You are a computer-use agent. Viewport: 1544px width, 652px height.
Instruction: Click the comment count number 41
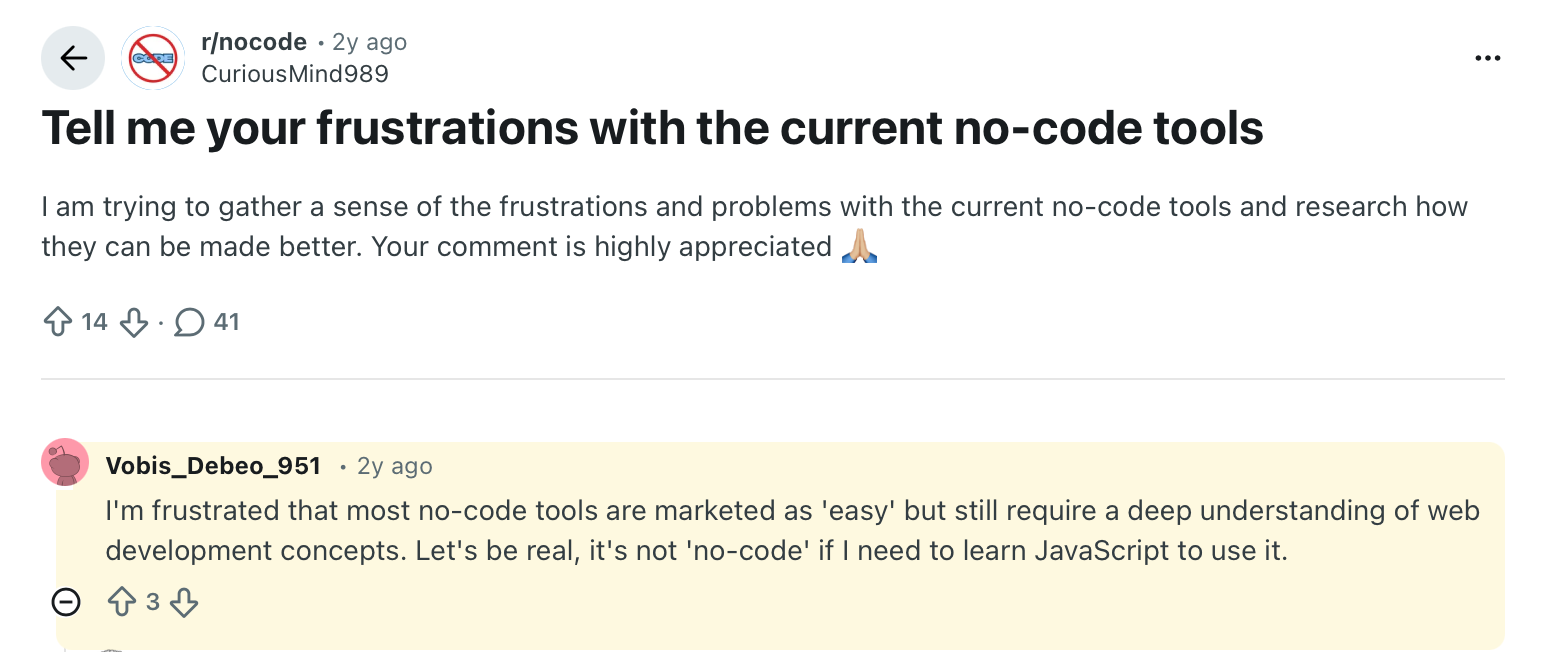[227, 322]
